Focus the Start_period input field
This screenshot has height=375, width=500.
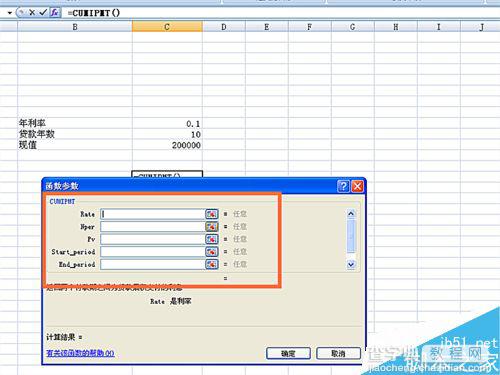pos(153,252)
